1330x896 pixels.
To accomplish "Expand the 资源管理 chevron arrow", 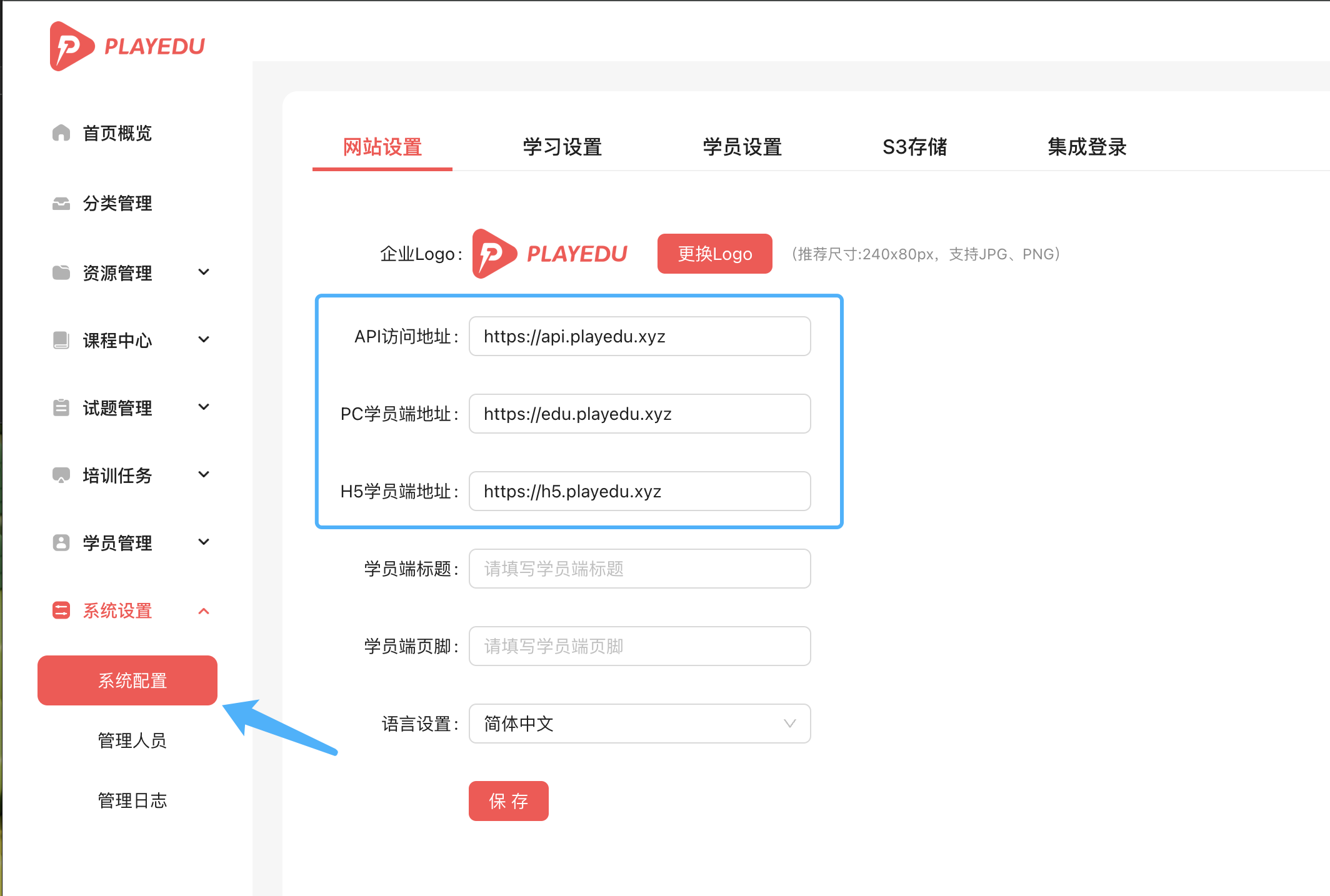I will tap(204, 272).
